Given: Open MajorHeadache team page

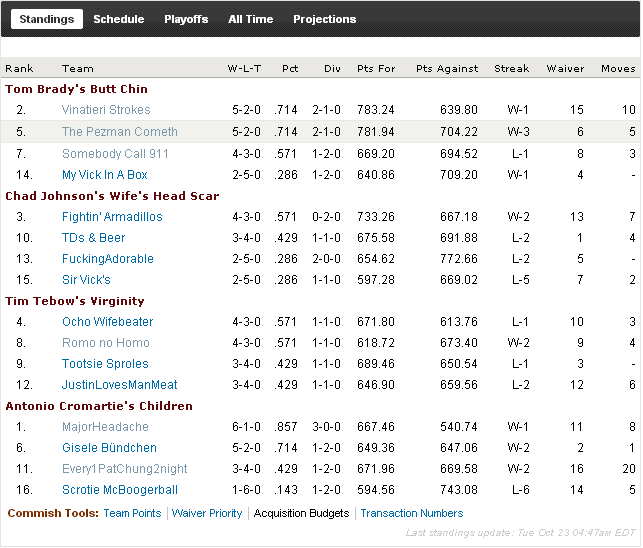Looking at the screenshot, I should [105, 427].
